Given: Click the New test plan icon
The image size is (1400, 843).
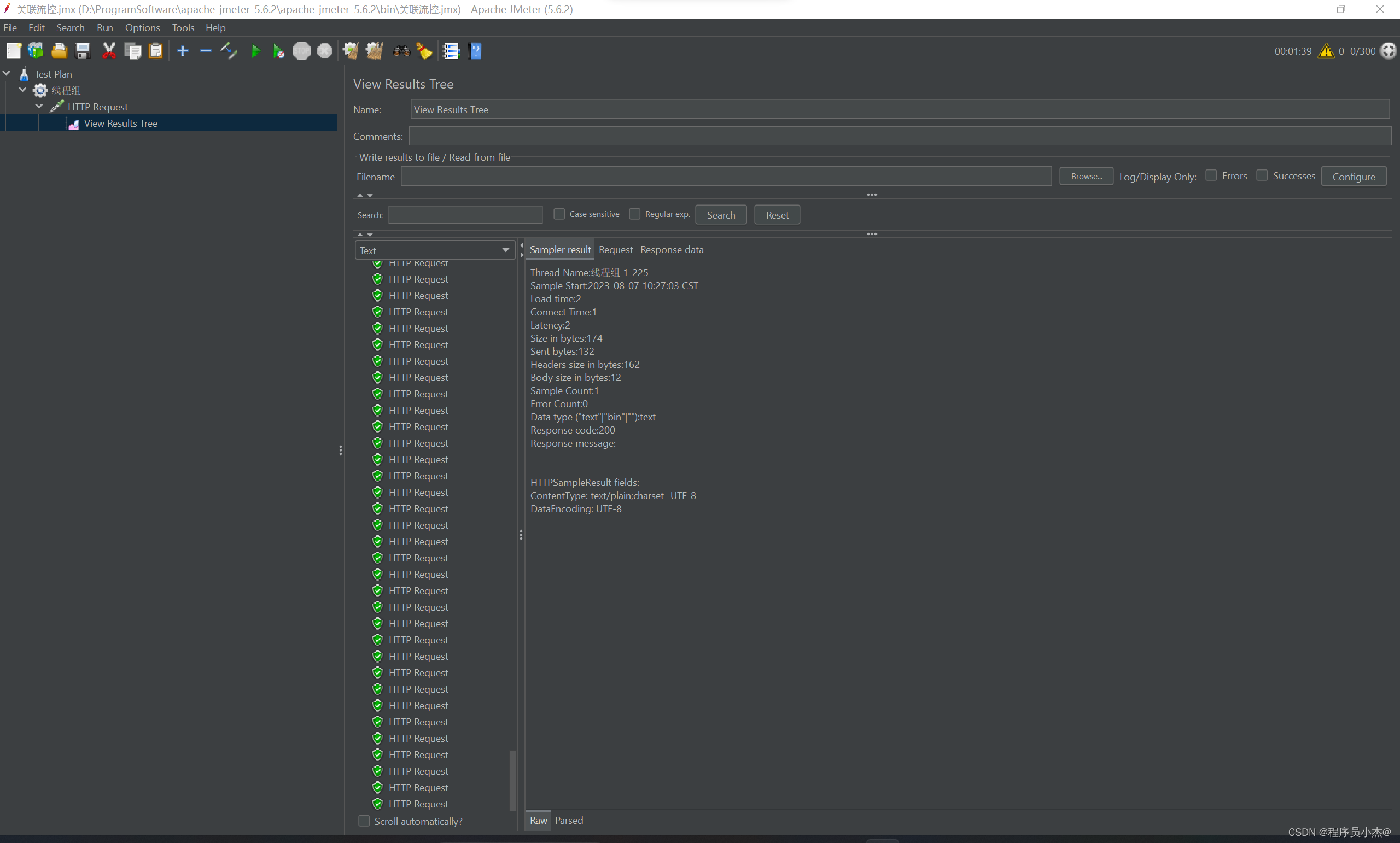Looking at the screenshot, I should (x=14, y=51).
